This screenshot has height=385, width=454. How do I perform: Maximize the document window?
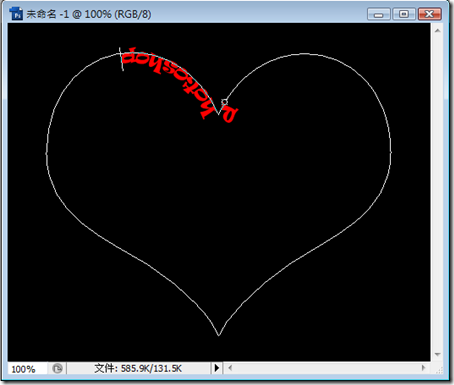coord(404,14)
